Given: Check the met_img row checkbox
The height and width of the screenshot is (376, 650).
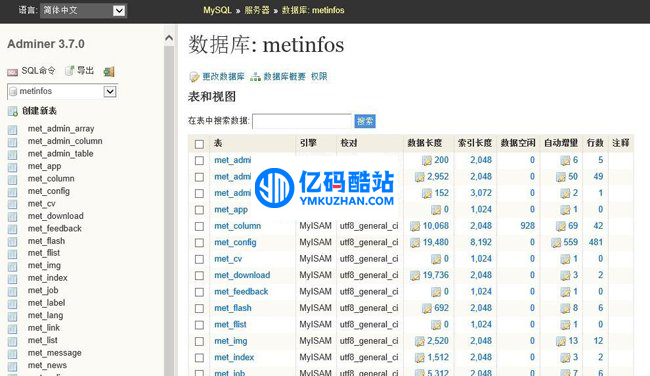Looking at the screenshot, I should click(x=199, y=341).
